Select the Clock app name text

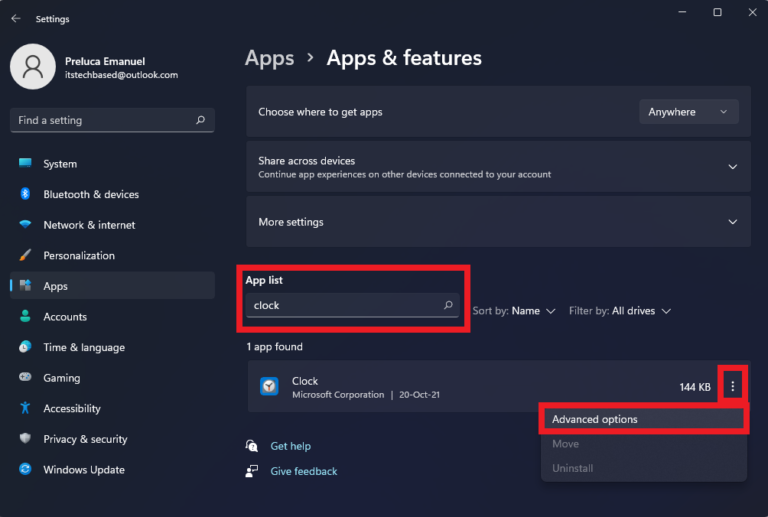pyautogui.click(x=305, y=381)
